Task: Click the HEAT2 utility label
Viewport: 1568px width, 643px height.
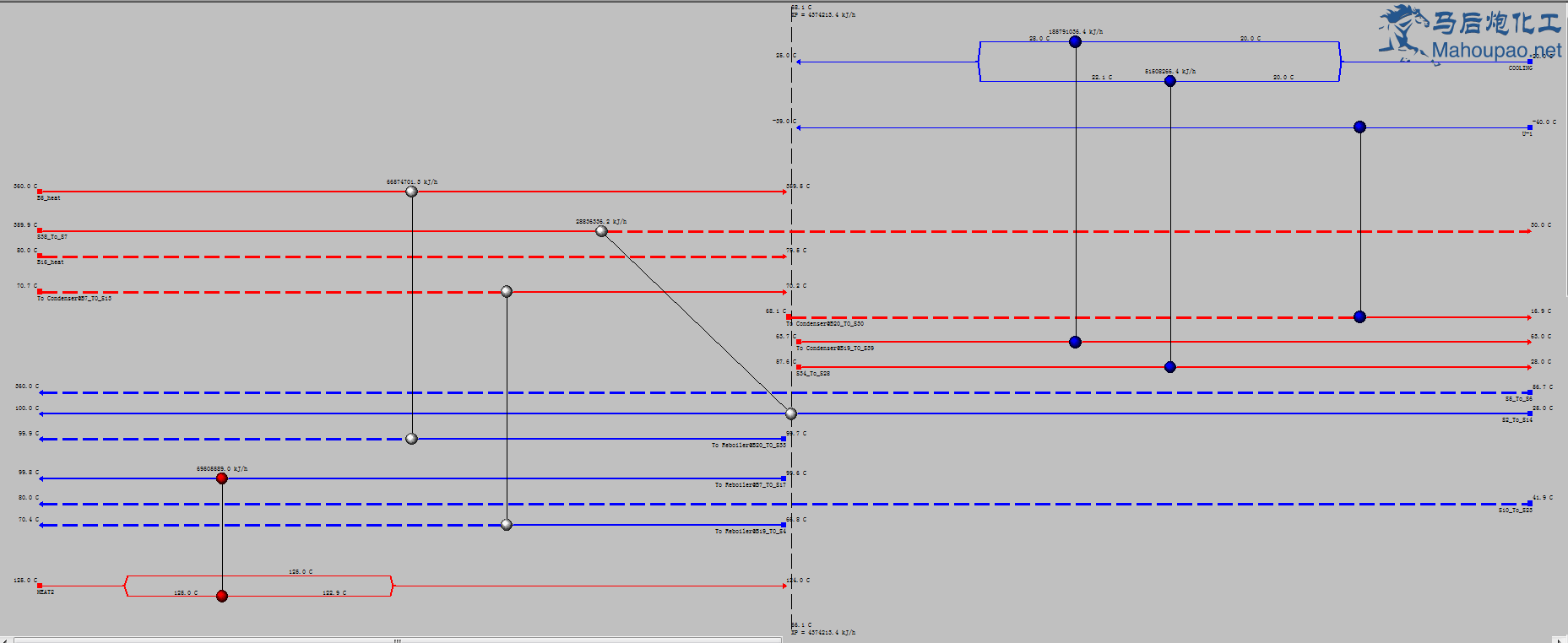Action: [x=46, y=592]
